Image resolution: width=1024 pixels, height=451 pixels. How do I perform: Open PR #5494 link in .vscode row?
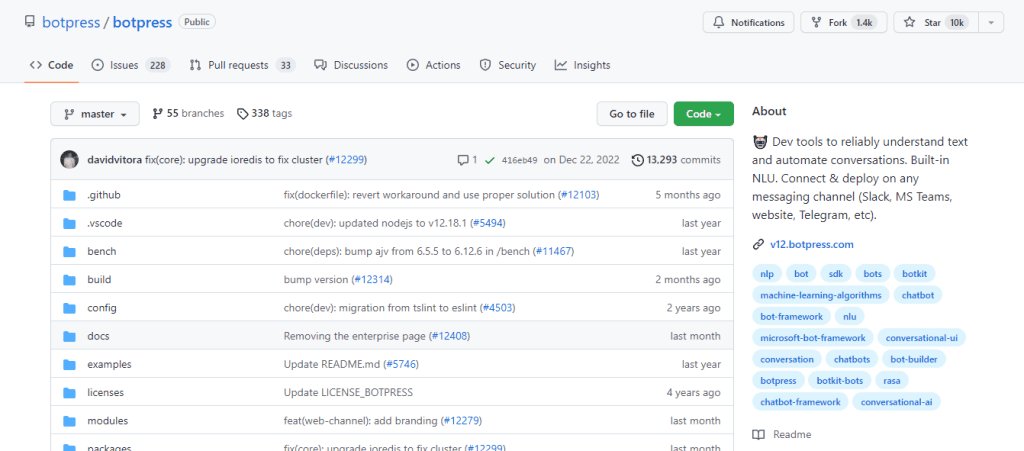click(x=487, y=223)
